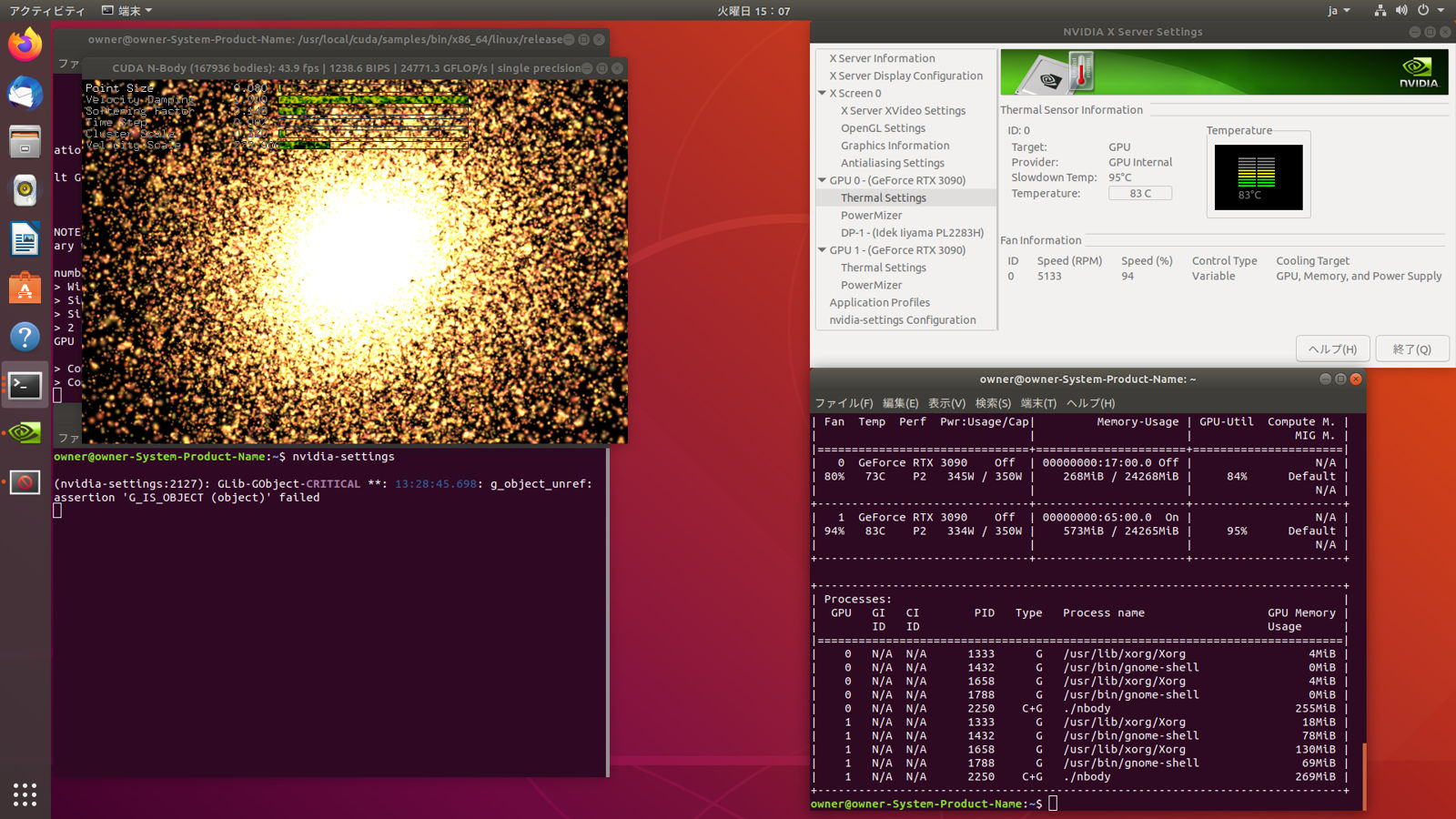Select PowerMizer under GPU 0
The width and height of the screenshot is (1456, 819).
tap(871, 216)
